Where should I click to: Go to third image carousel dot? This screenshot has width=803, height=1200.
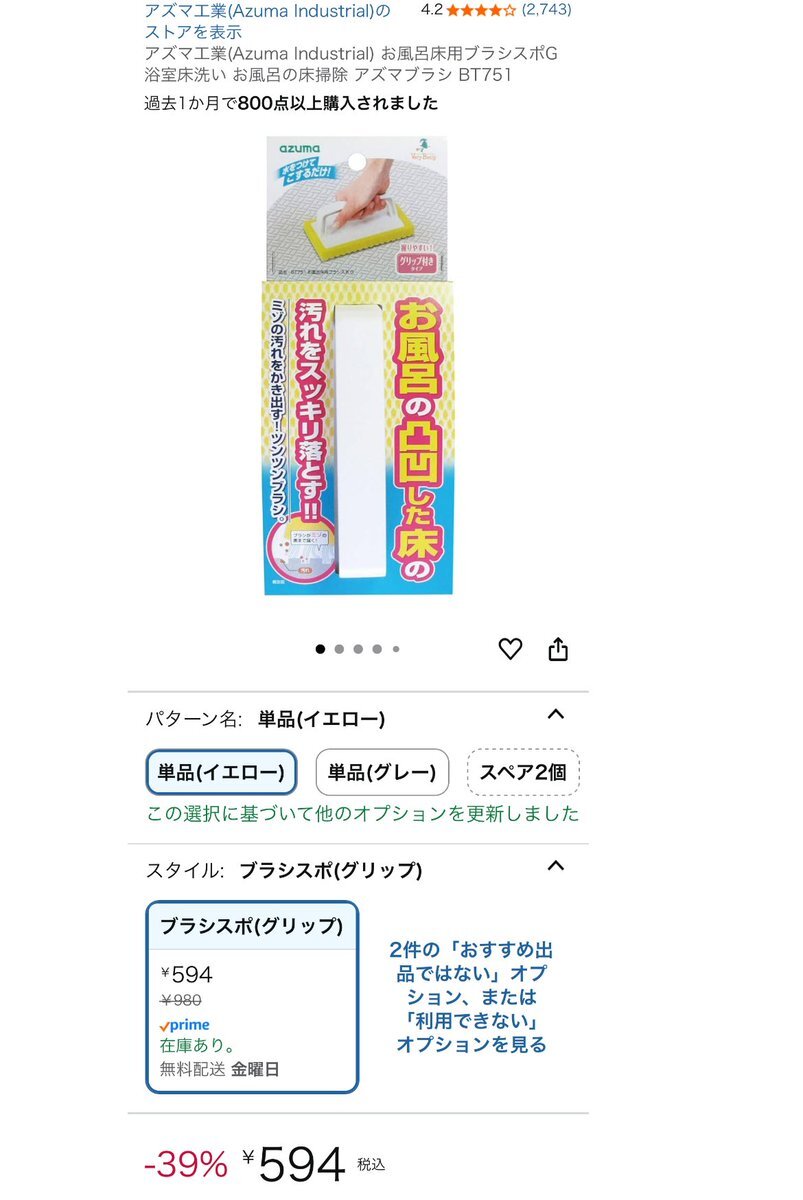click(x=358, y=649)
